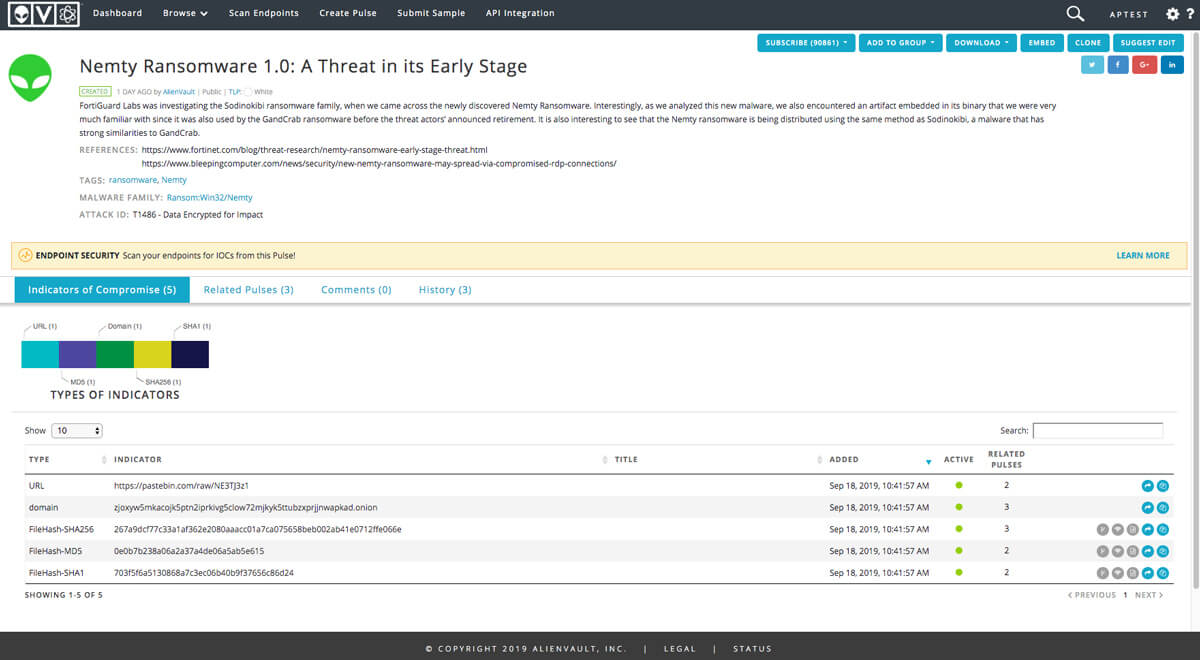Click second gray icon in FileHash-SHA1 row
This screenshot has height=660, width=1200.
click(1118, 573)
